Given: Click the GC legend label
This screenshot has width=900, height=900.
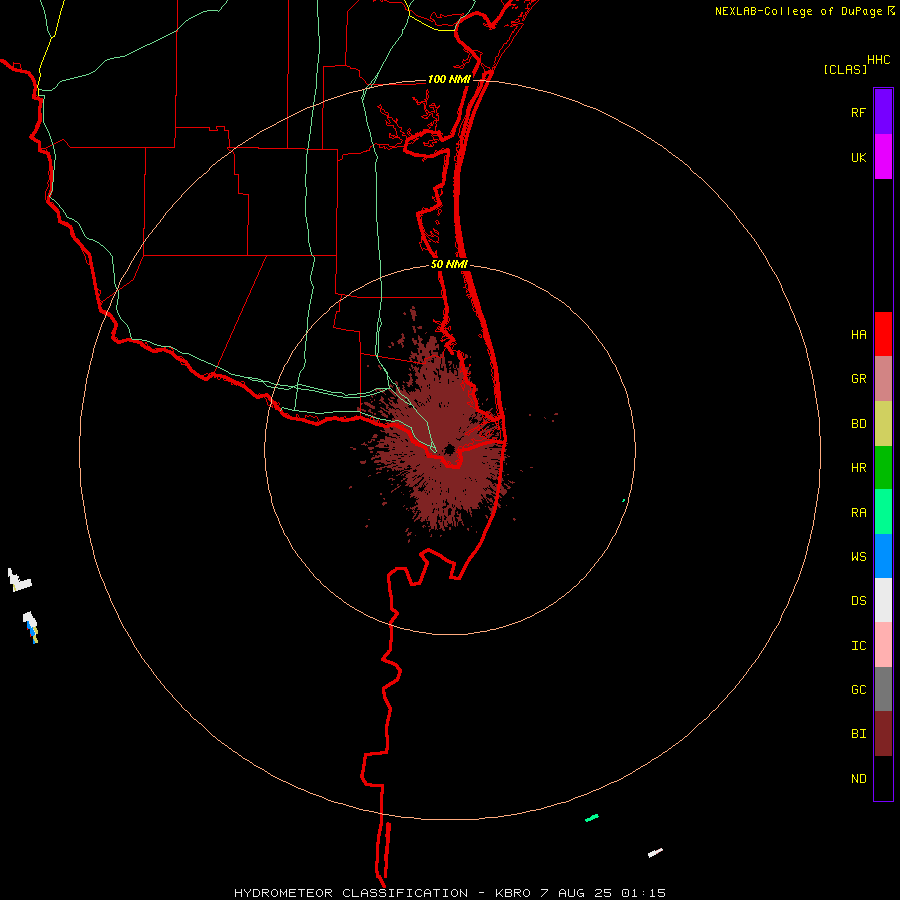Looking at the screenshot, I should [858, 690].
